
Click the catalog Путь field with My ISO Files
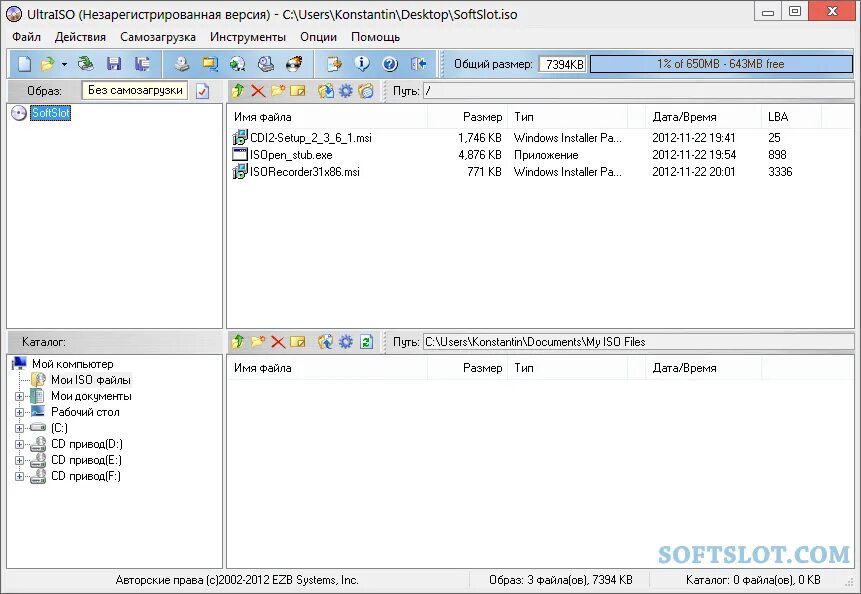point(638,341)
